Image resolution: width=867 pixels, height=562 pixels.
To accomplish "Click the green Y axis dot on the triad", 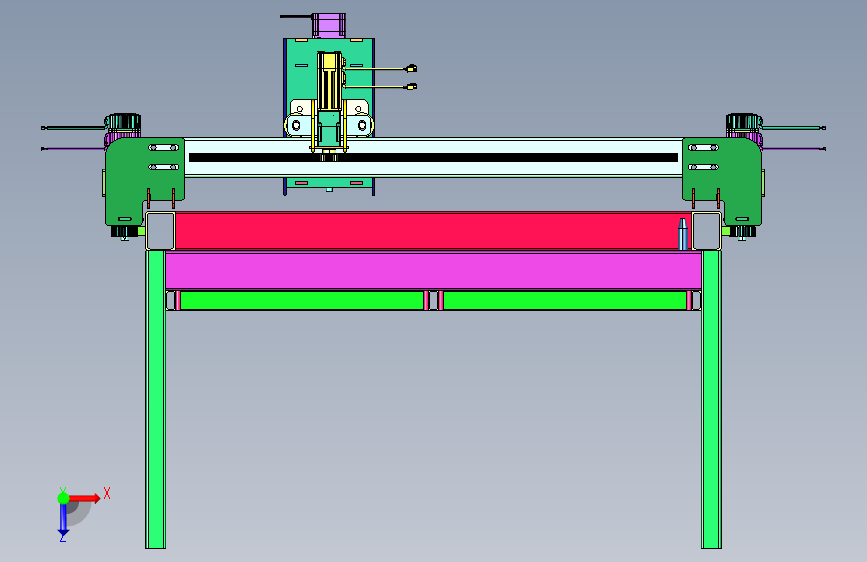I will point(63,498).
